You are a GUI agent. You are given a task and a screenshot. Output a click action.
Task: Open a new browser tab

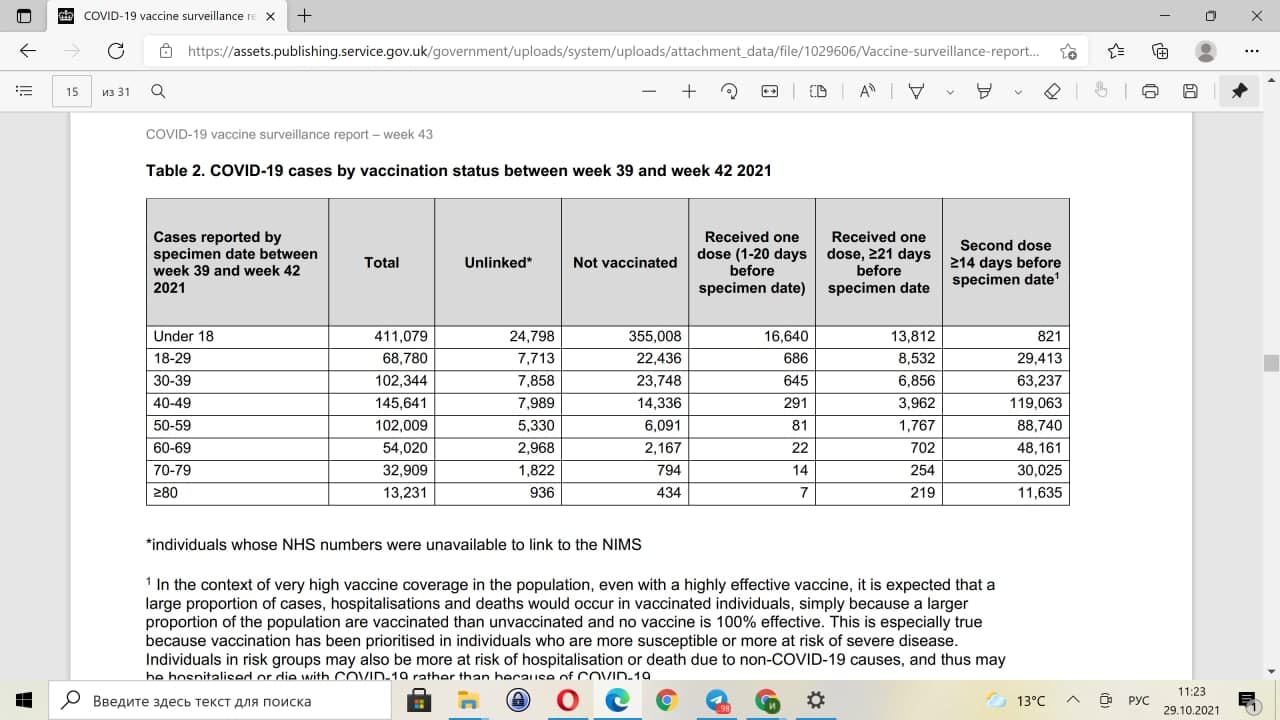tap(305, 16)
